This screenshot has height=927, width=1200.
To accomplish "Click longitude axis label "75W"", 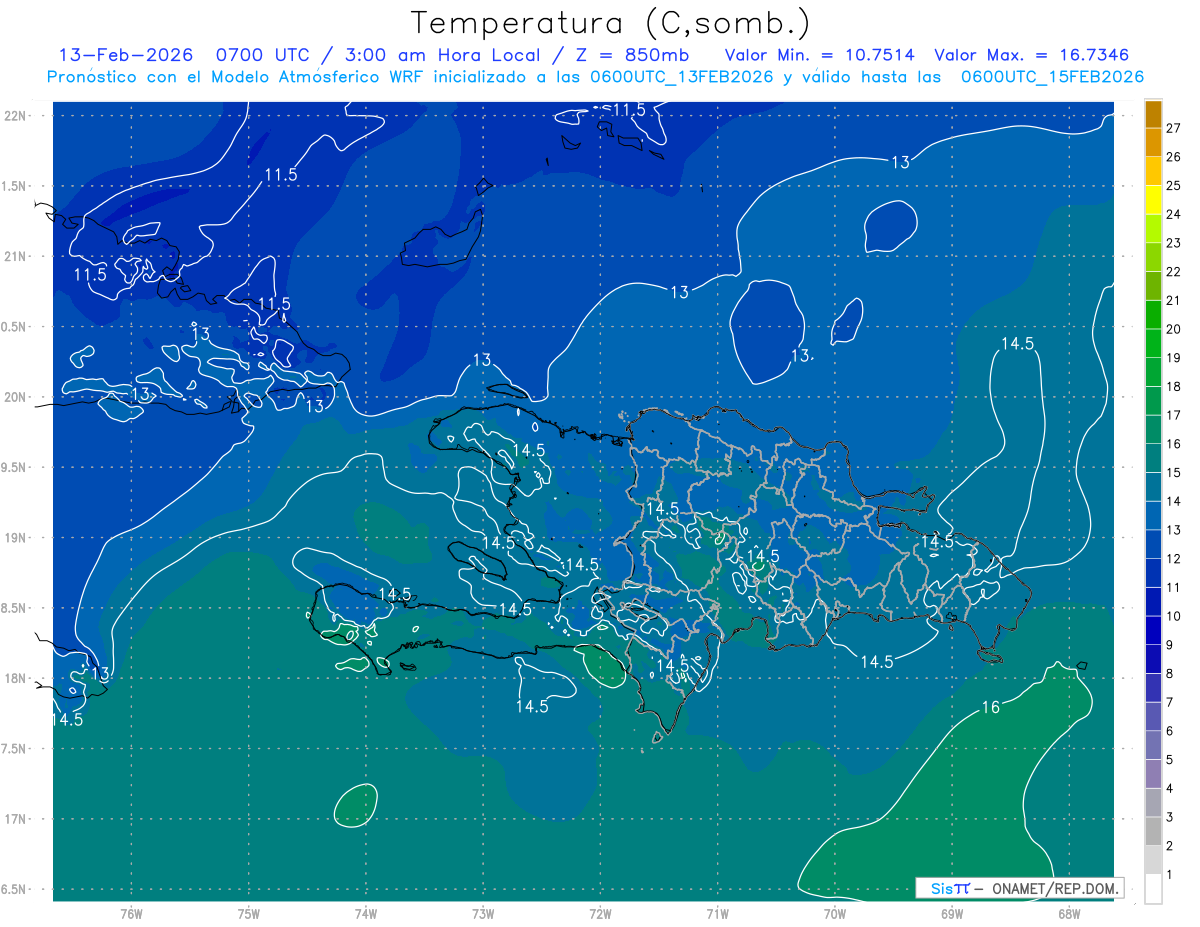I will click(x=249, y=914).
